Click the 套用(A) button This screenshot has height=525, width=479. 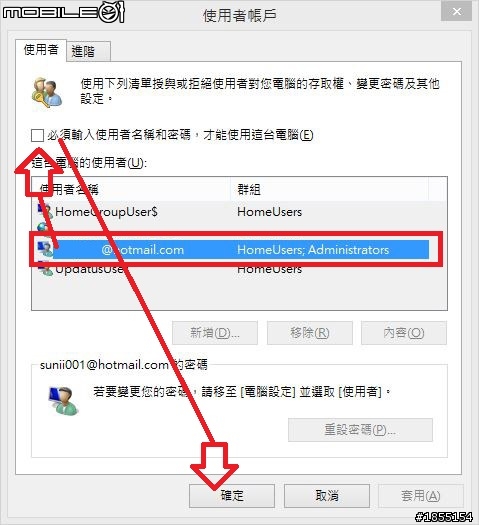click(x=421, y=496)
